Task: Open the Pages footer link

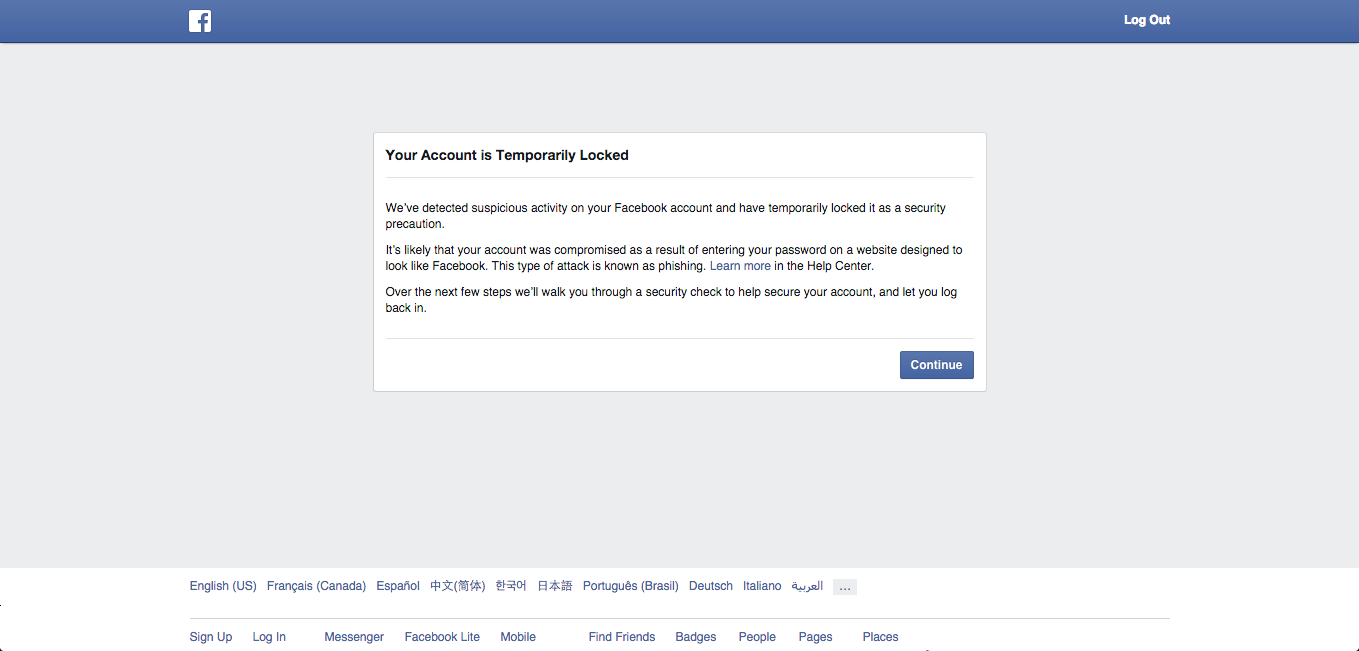Action: pos(816,637)
